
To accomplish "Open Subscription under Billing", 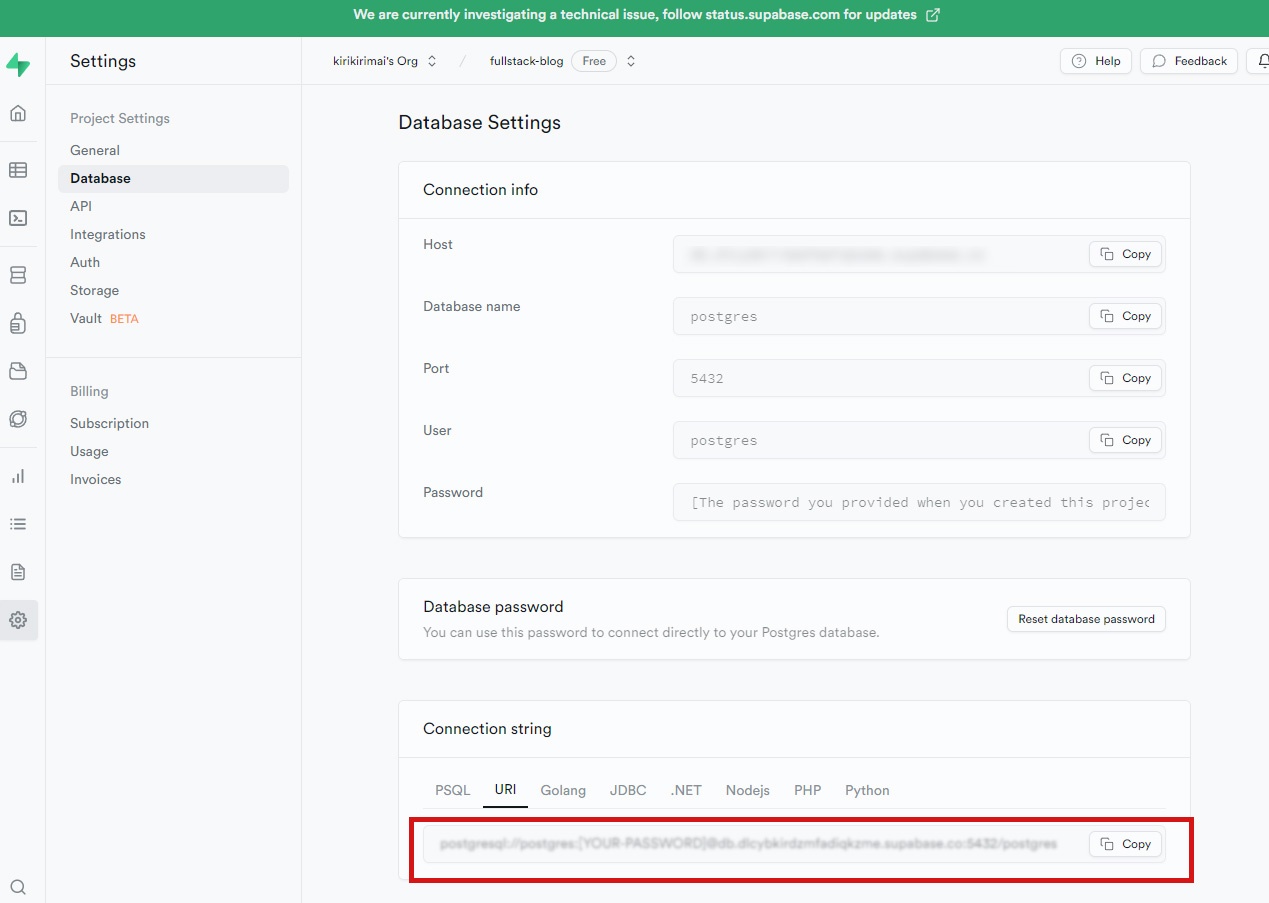I will (x=109, y=423).
